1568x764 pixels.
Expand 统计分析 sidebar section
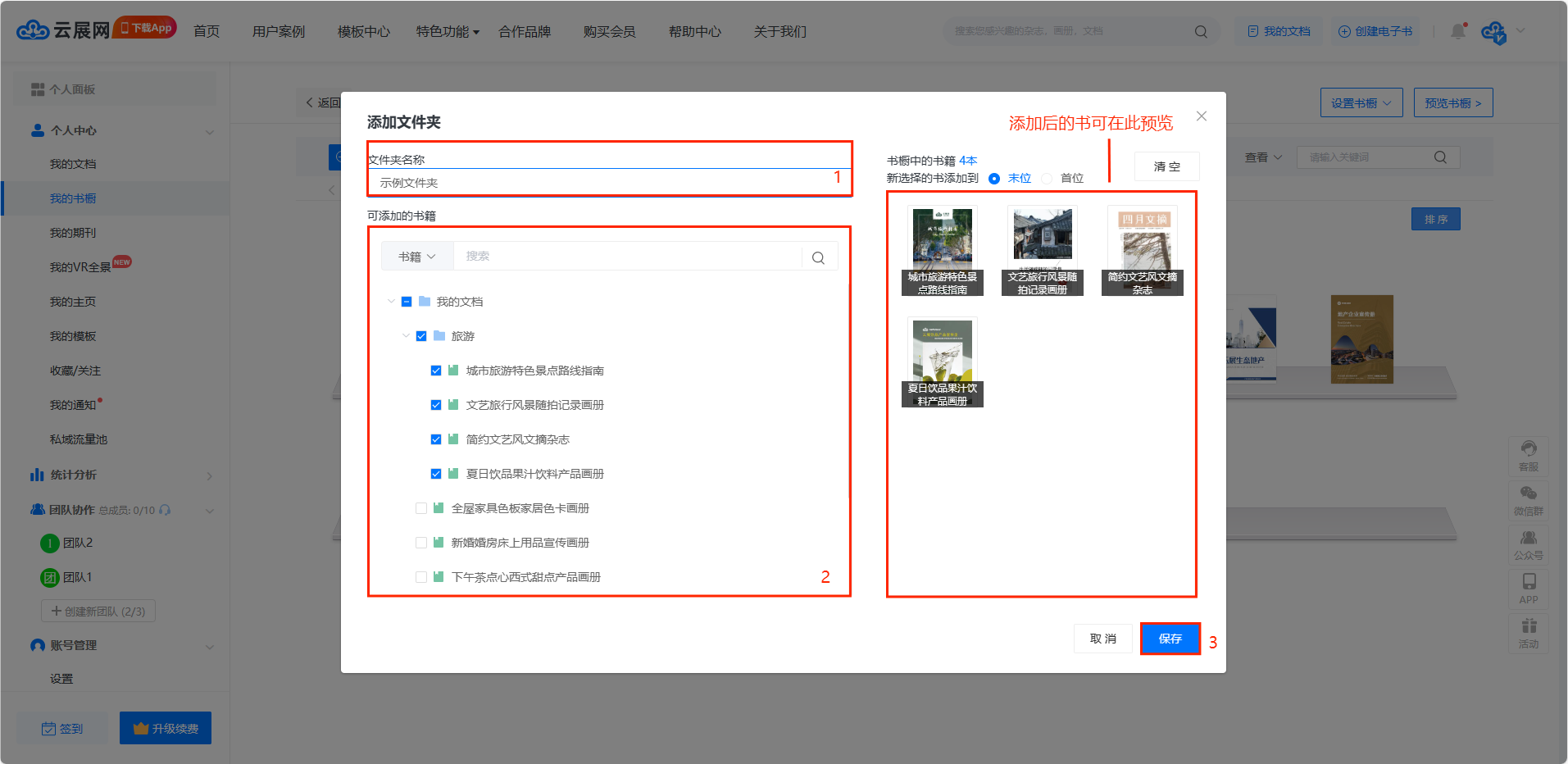[x=210, y=476]
